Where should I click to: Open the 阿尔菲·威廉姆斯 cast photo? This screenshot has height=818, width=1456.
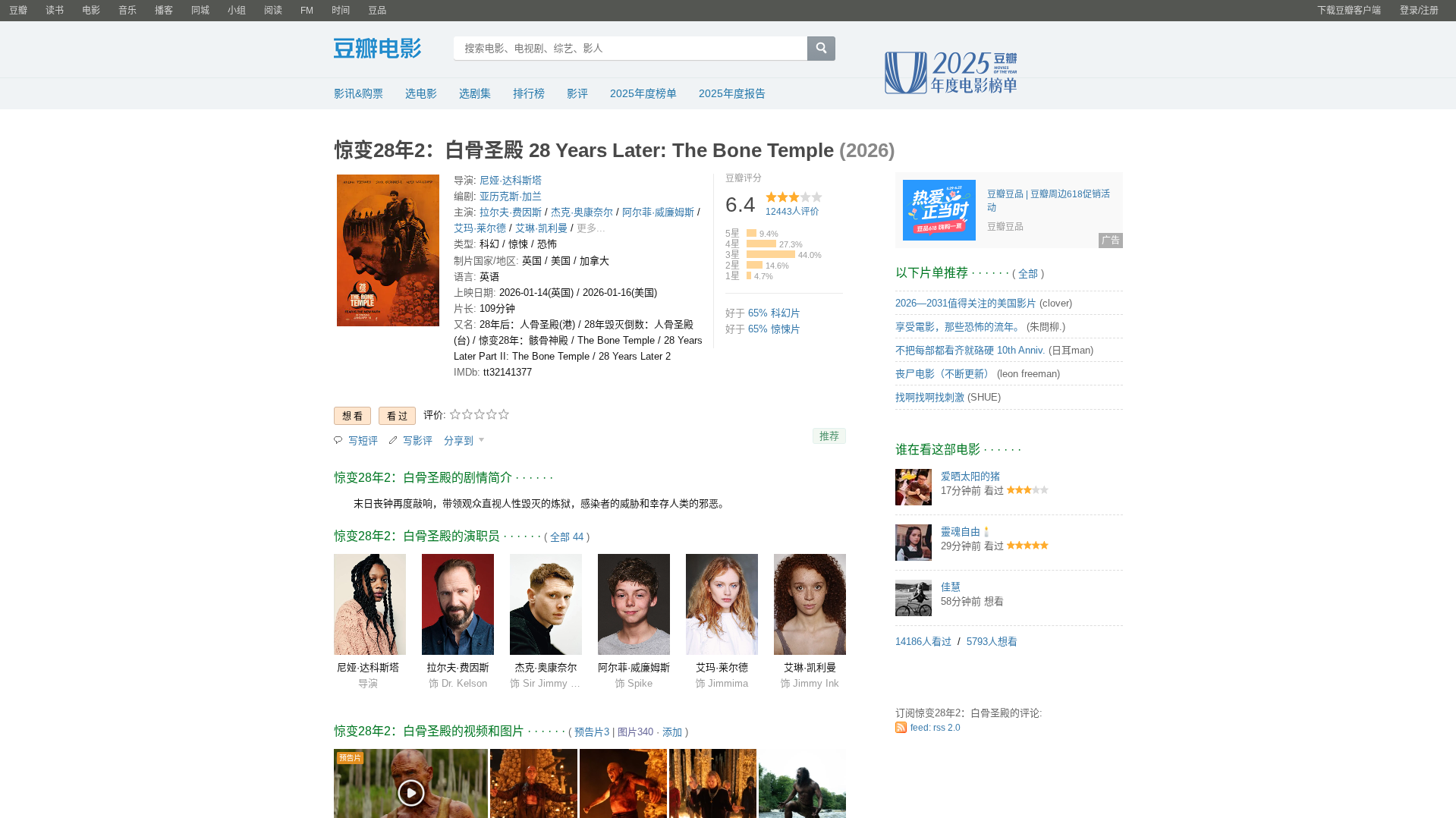[634, 604]
